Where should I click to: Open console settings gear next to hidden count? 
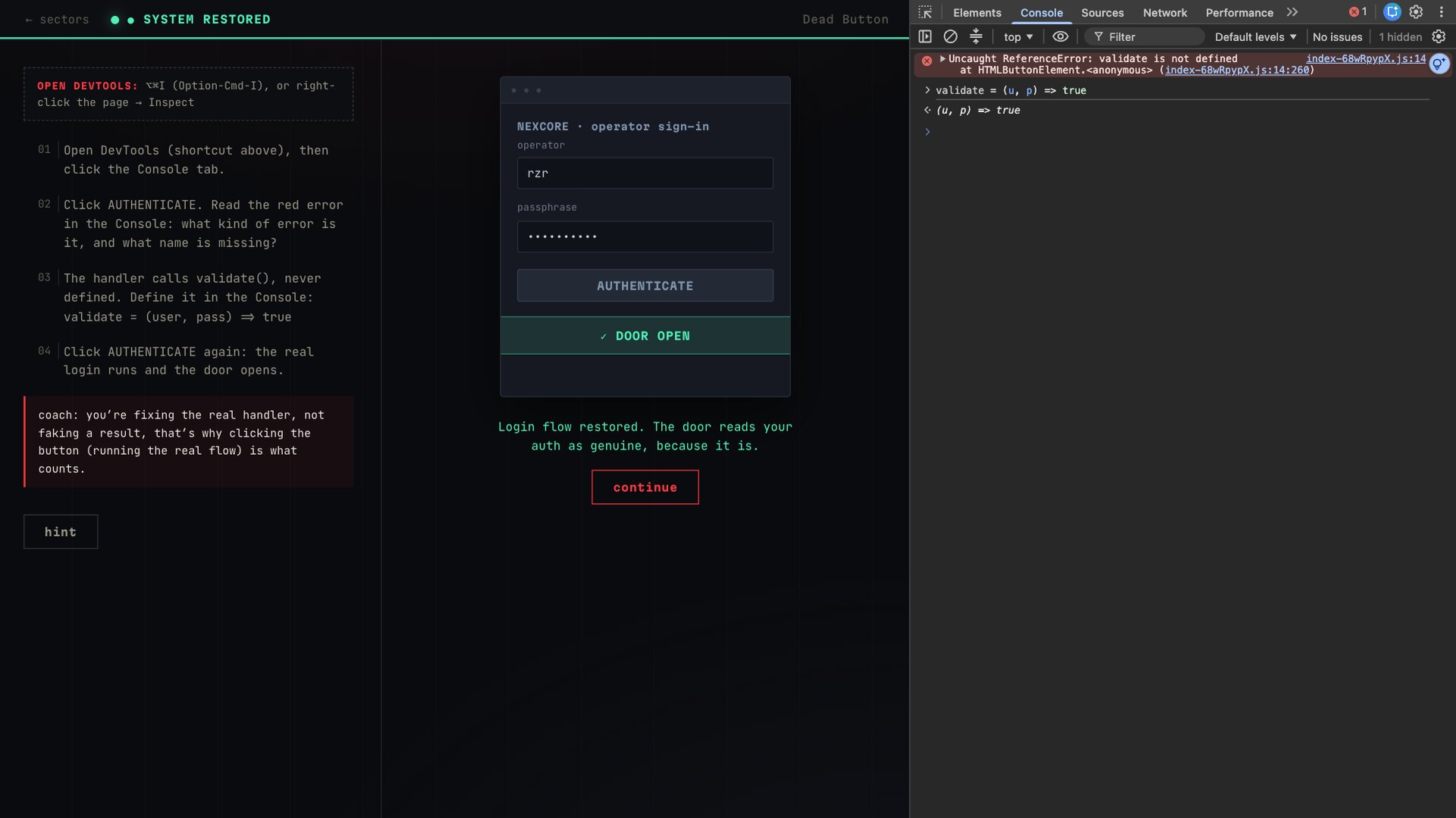click(1439, 36)
